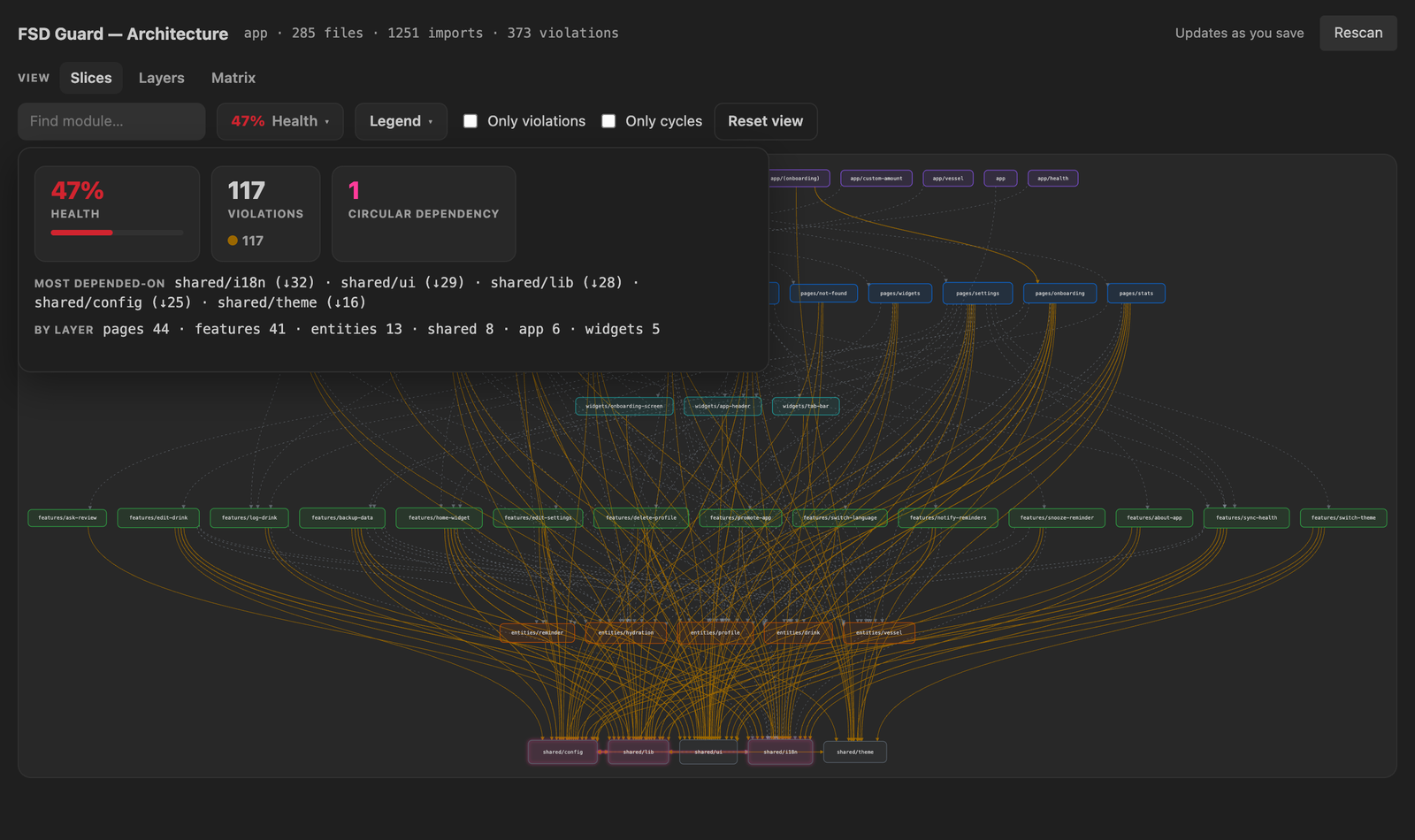
Task: Select the features/sync-health node
Action: coord(1246,518)
